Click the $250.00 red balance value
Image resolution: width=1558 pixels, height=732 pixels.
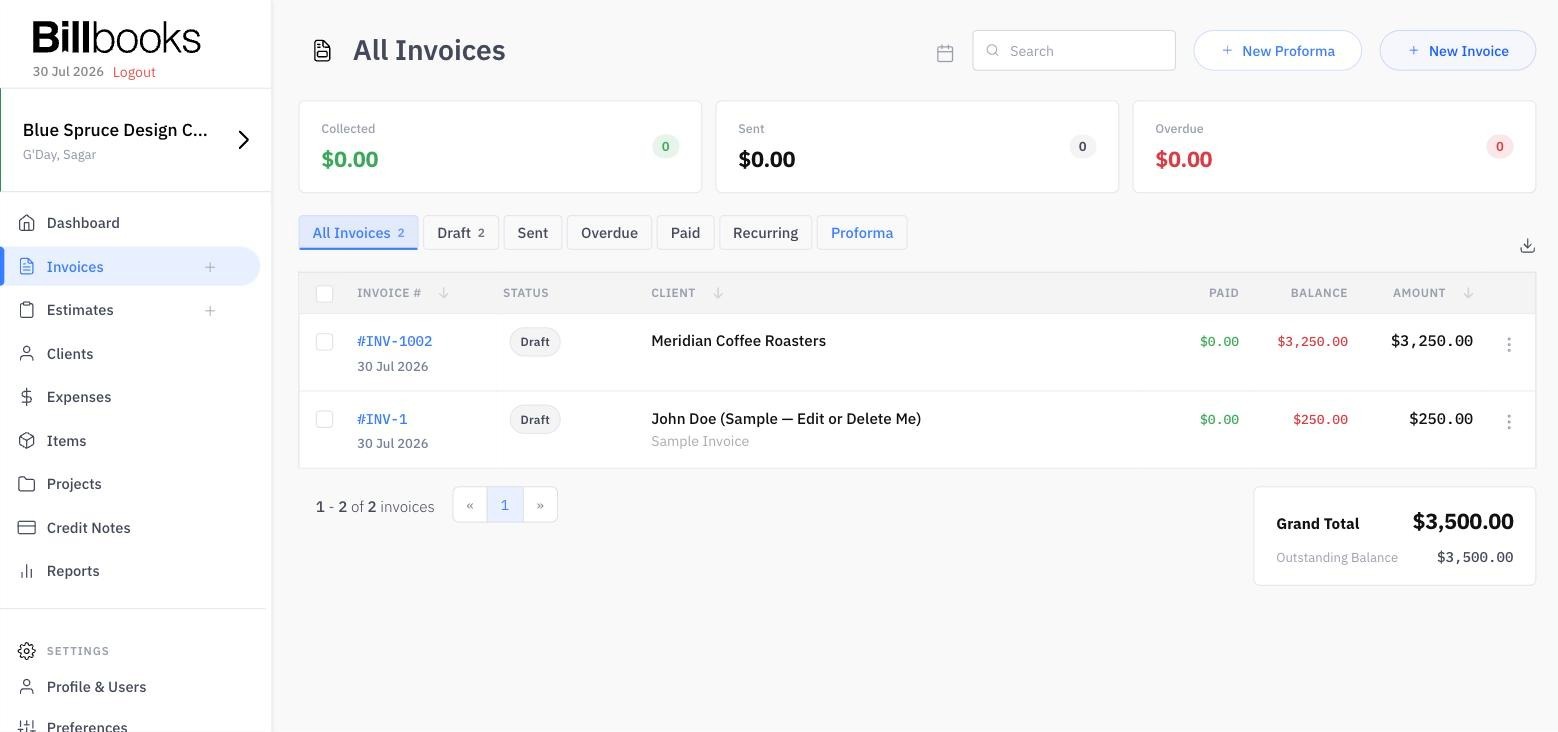(1320, 420)
